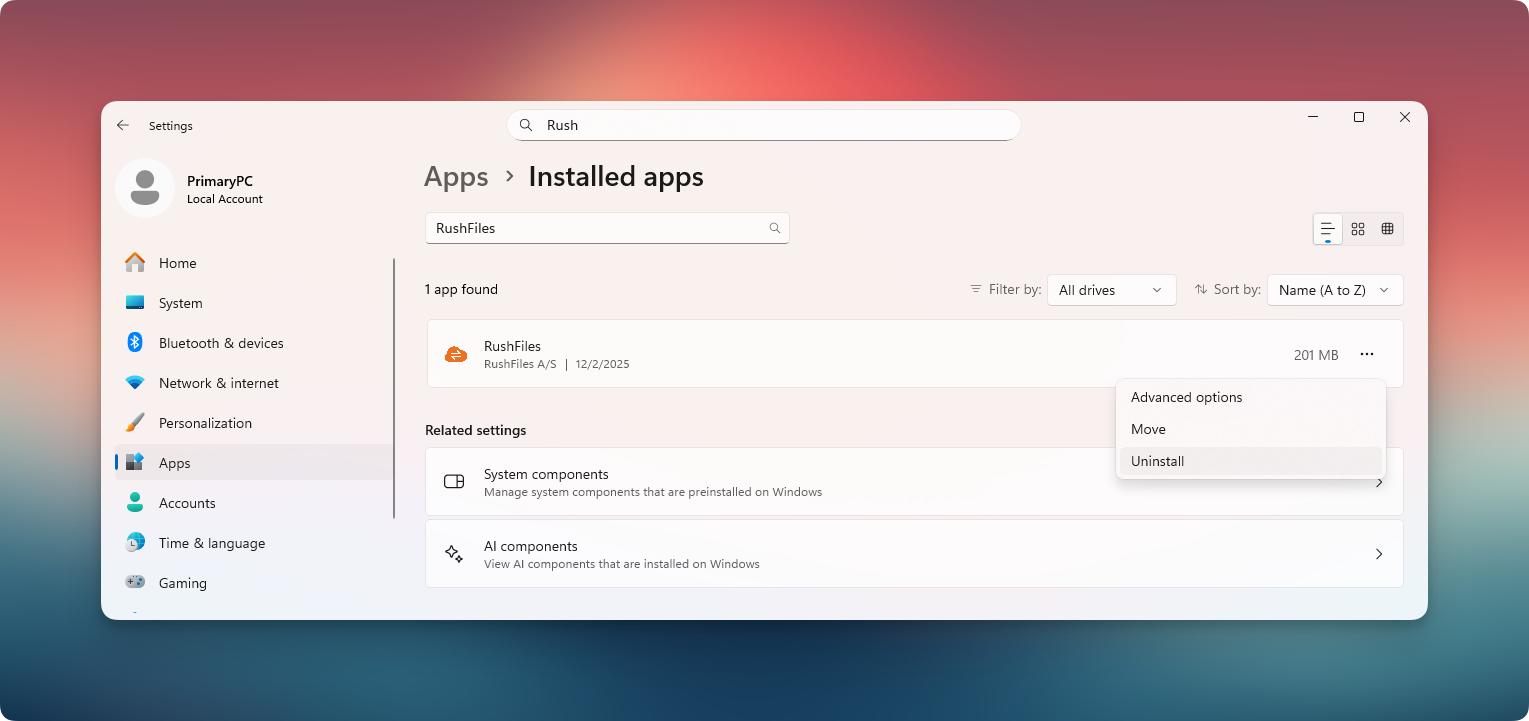Click the AI components chevron arrow
Viewport: 1529px width, 721px height.
pos(1379,554)
